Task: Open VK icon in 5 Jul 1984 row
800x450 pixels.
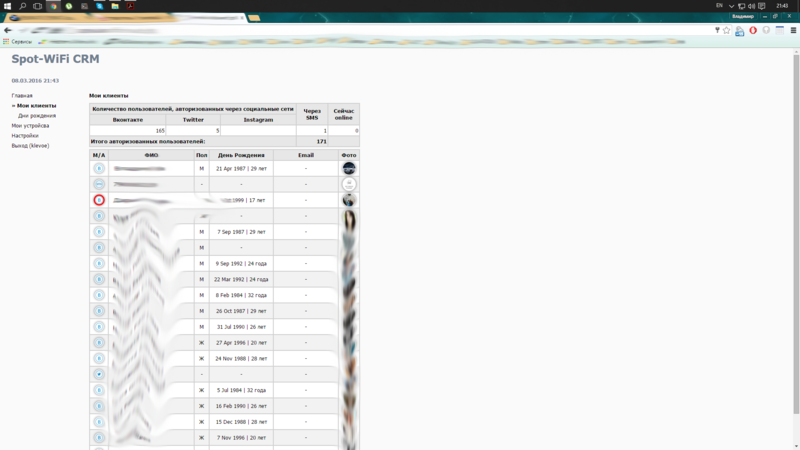Action: pos(99,390)
